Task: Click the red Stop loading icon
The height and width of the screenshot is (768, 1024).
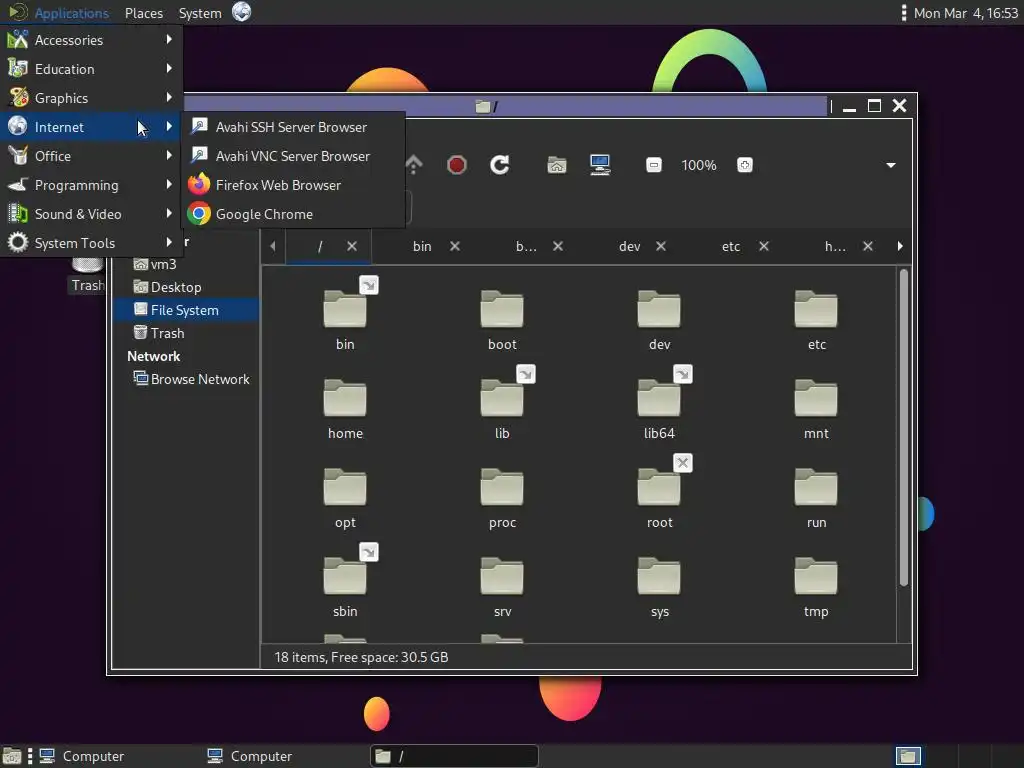Action: (457, 165)
